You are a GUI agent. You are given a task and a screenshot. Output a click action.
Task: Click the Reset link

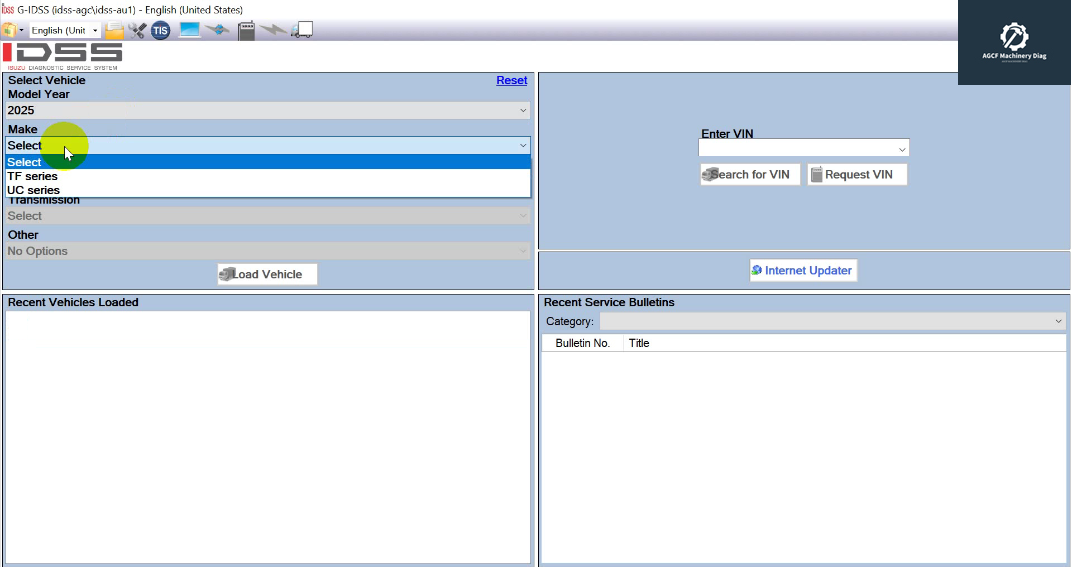point(511,80)
